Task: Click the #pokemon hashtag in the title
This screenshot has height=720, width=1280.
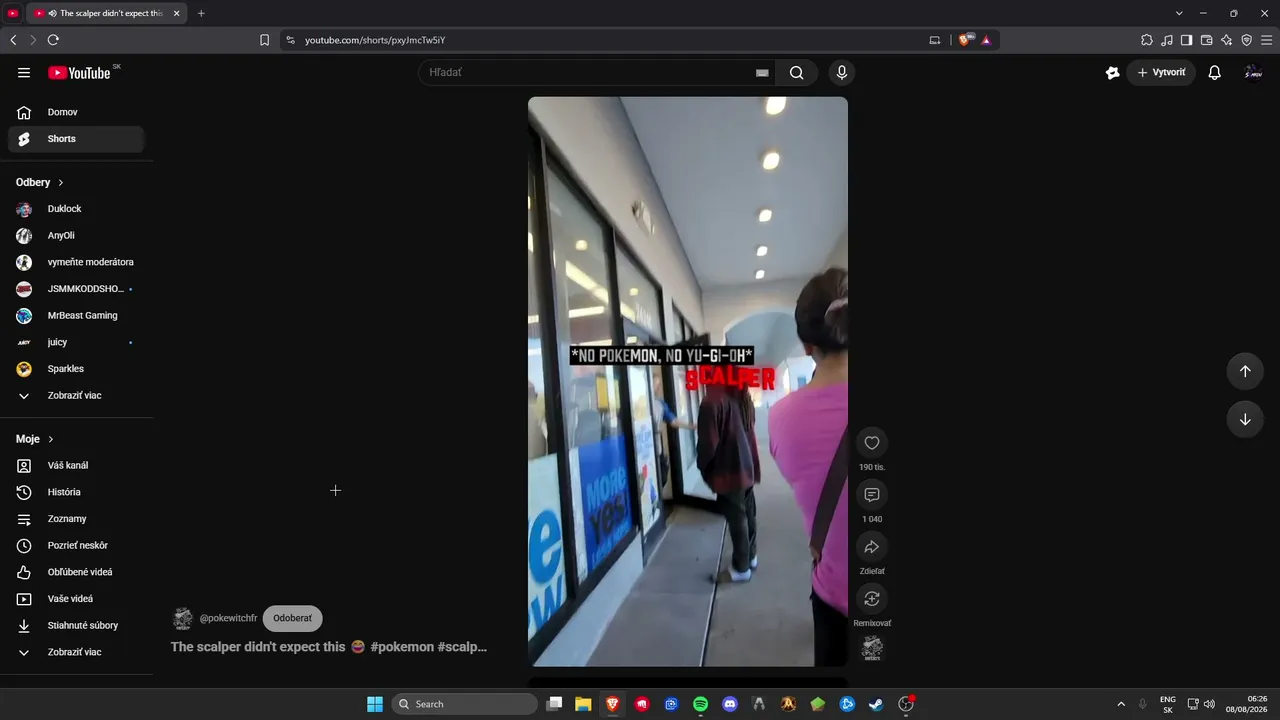Action: pyautogui.click(x=401, y=647)
